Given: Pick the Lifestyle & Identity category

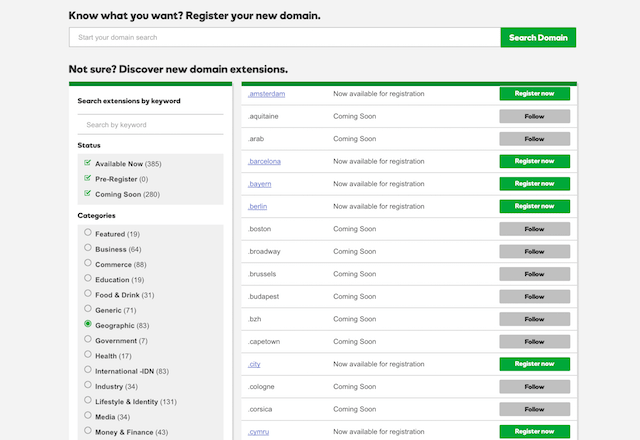Looking at the screenshot, I should click(x=88, y=401).
